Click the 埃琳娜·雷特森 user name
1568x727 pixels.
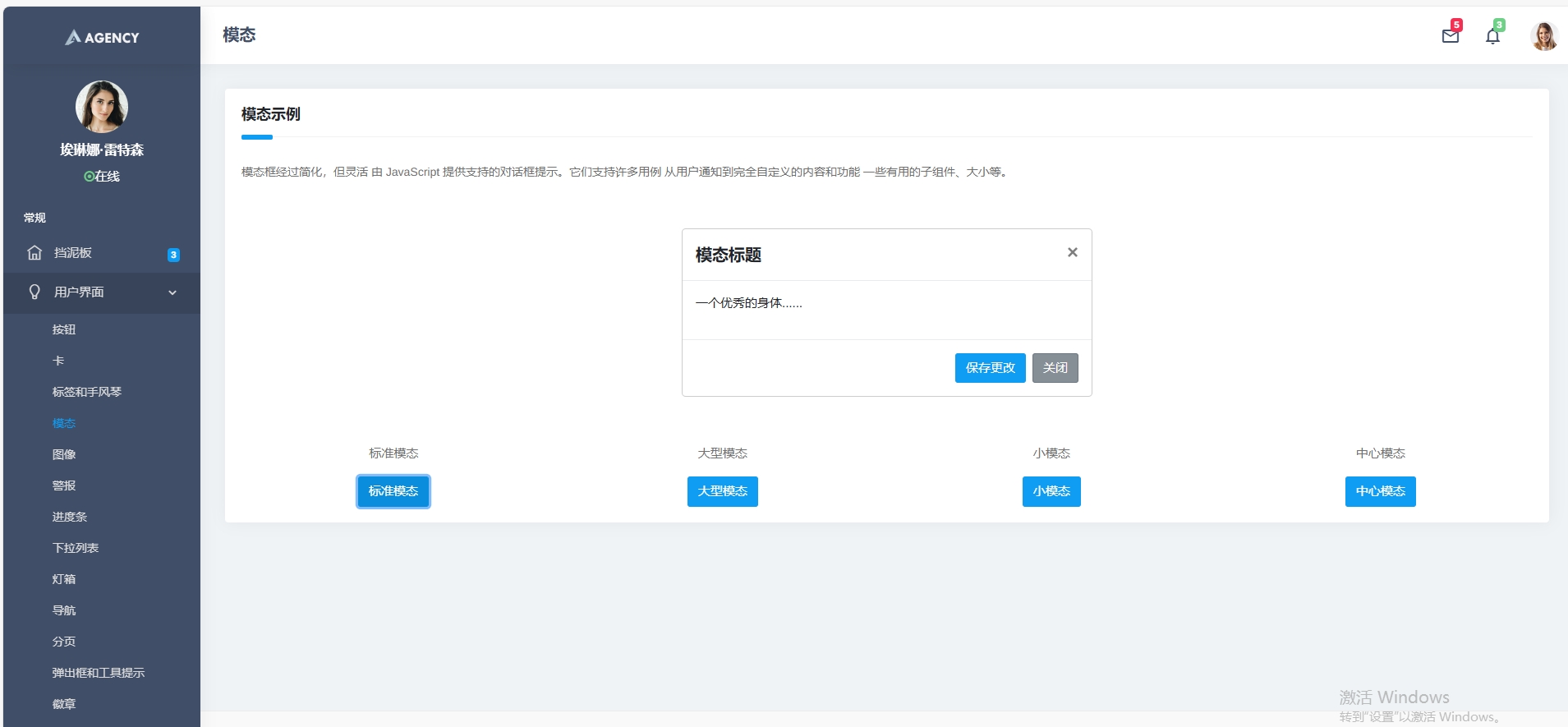[x=102, y=150]
